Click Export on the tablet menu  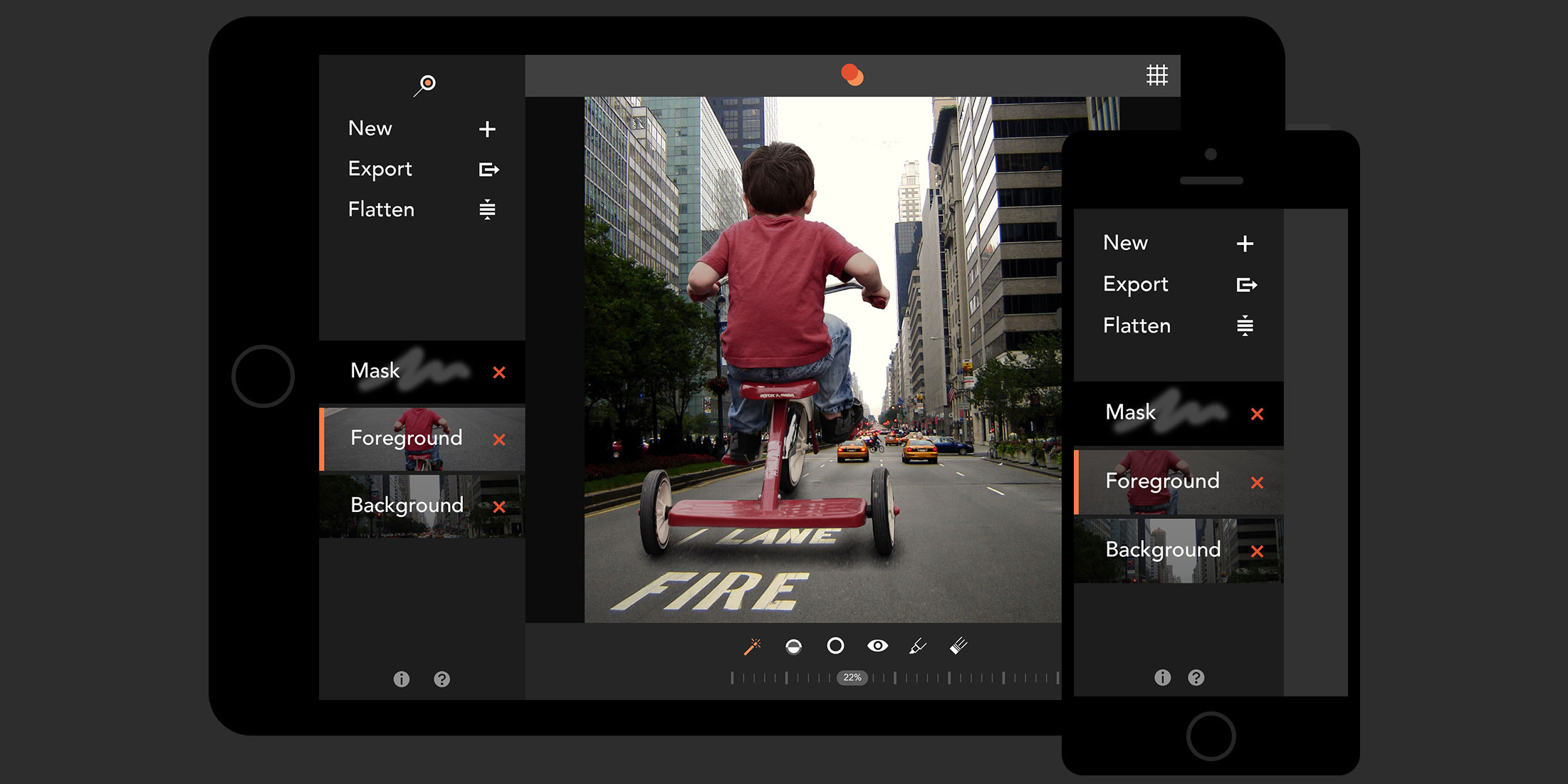click(380, 169)
